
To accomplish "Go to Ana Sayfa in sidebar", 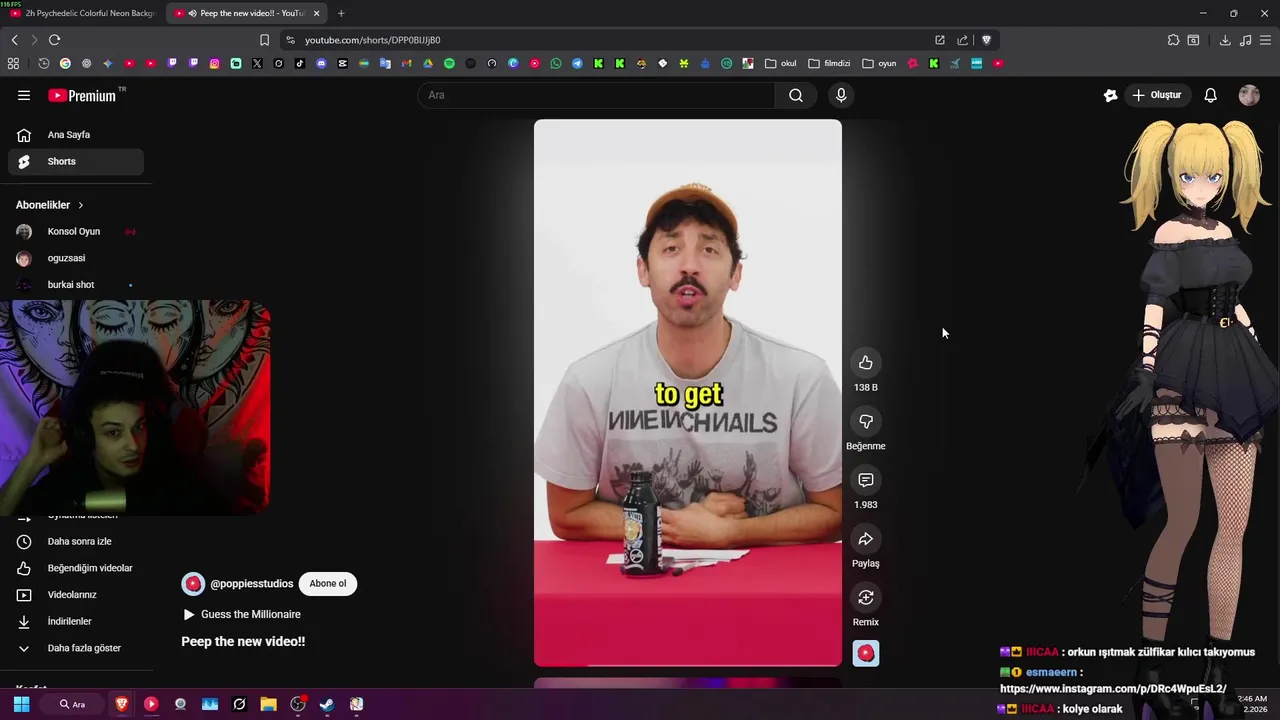I will [76, 135].
